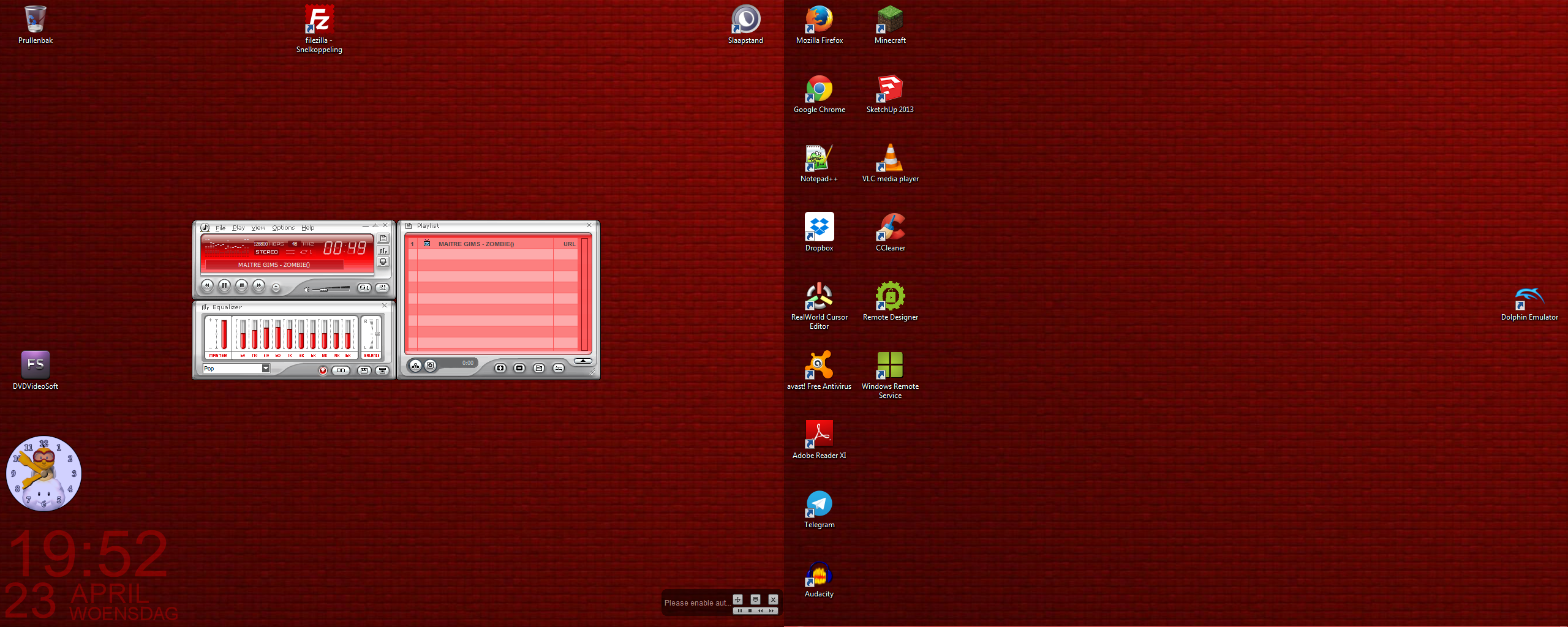Open the Options menu in the player
This screenshot has height=627, width=1568.
point(283,228)
